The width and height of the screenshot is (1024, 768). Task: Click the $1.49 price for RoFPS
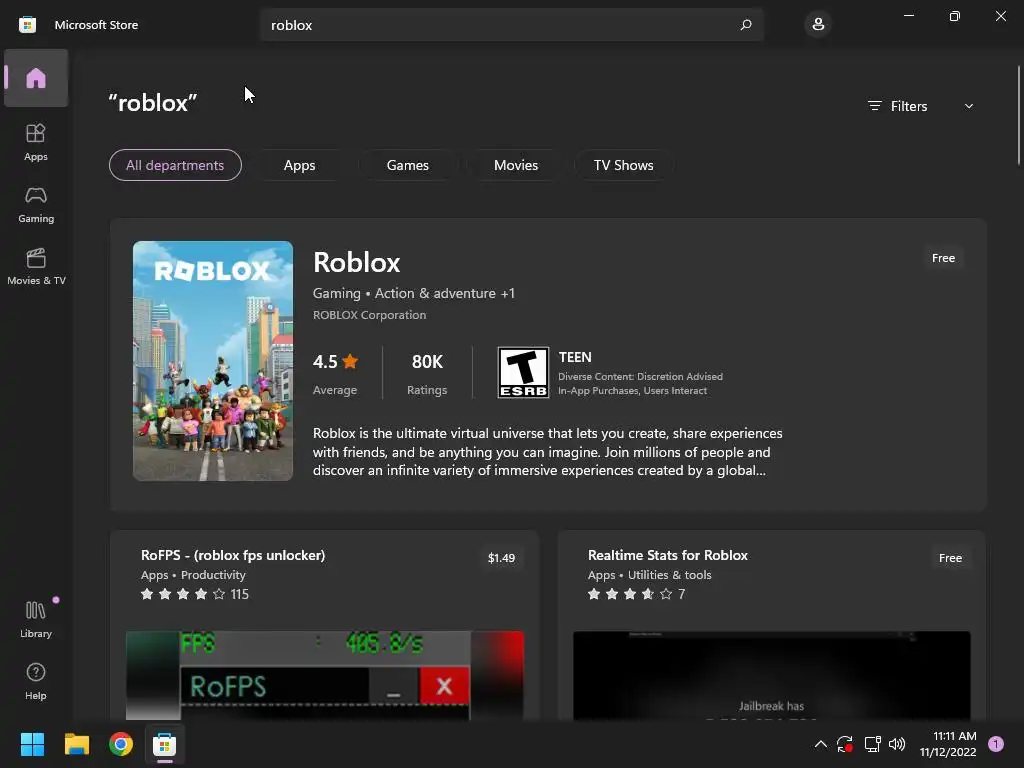(501, 558)
